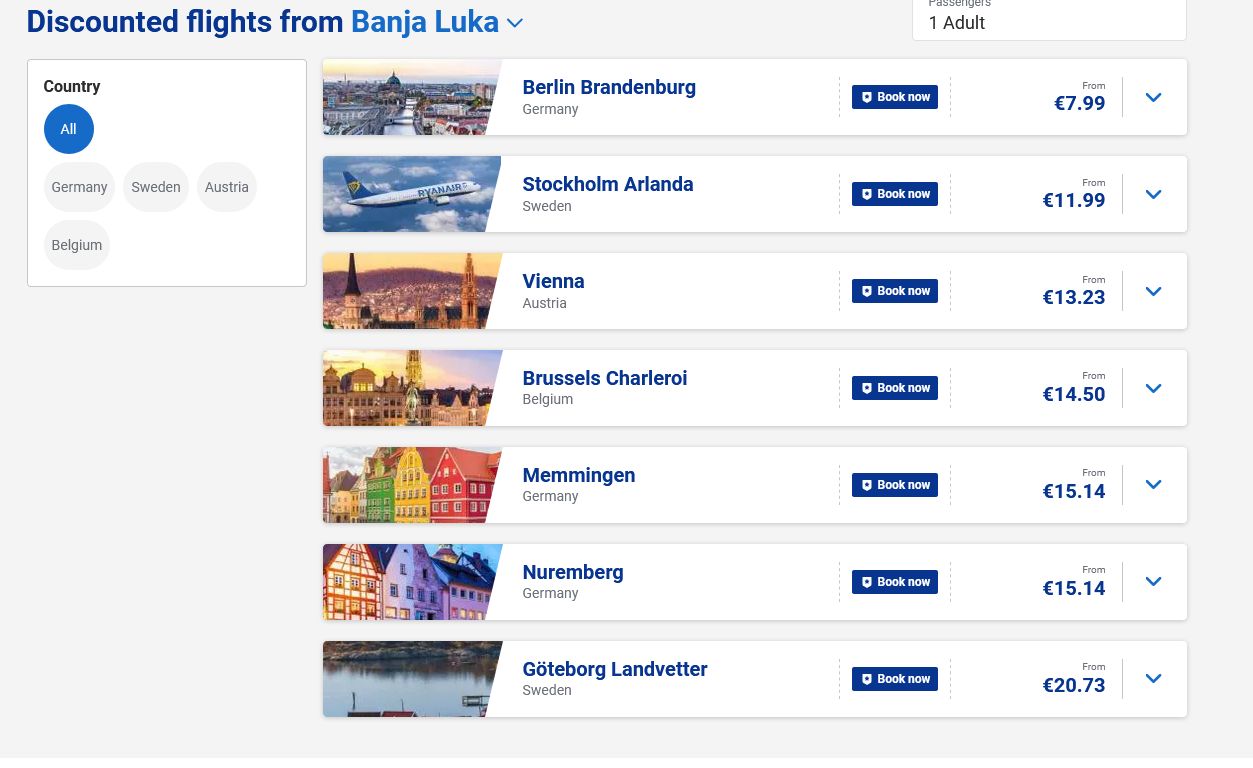Filter flights by Austria

pos(227,187)
